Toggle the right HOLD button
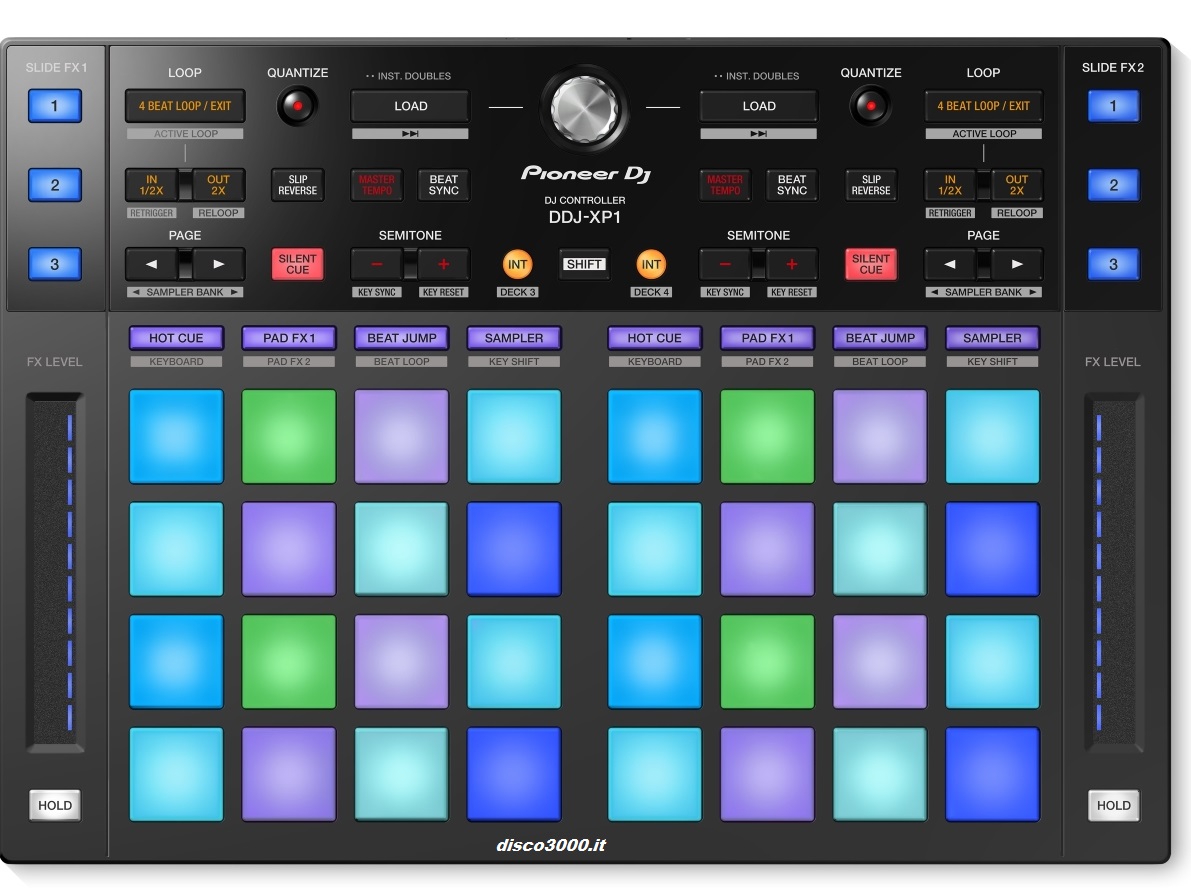This screenshot has width=1191, height=895. pyautogui.click(x=1114, y=805)
